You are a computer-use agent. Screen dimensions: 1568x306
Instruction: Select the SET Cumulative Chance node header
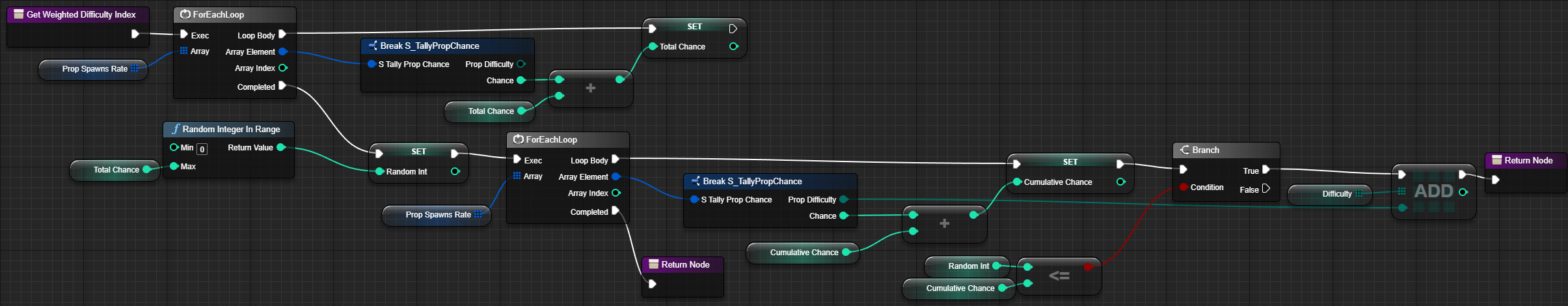(x=1070, y=161)
